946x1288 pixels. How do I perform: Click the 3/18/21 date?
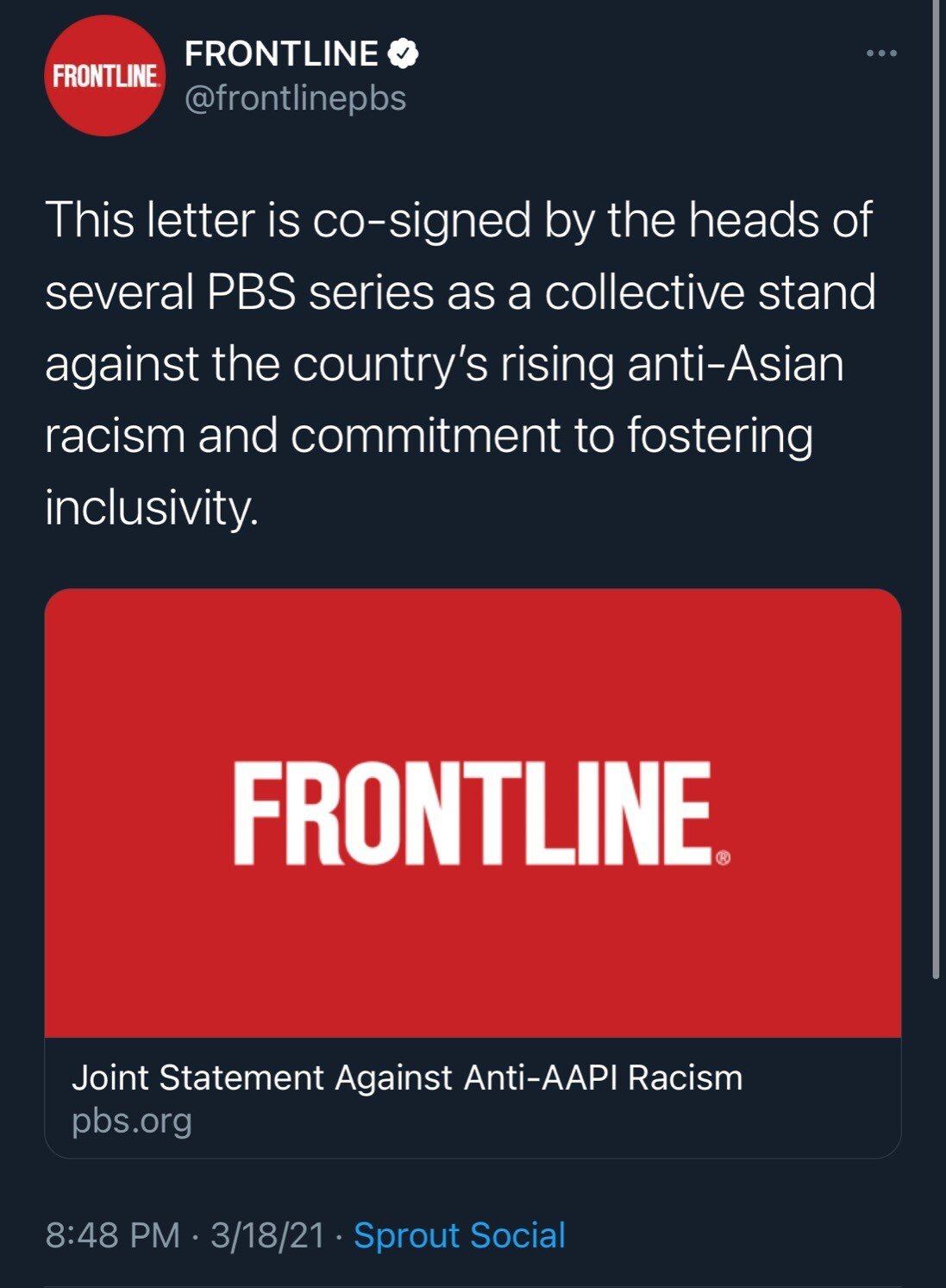(267, 1235)
